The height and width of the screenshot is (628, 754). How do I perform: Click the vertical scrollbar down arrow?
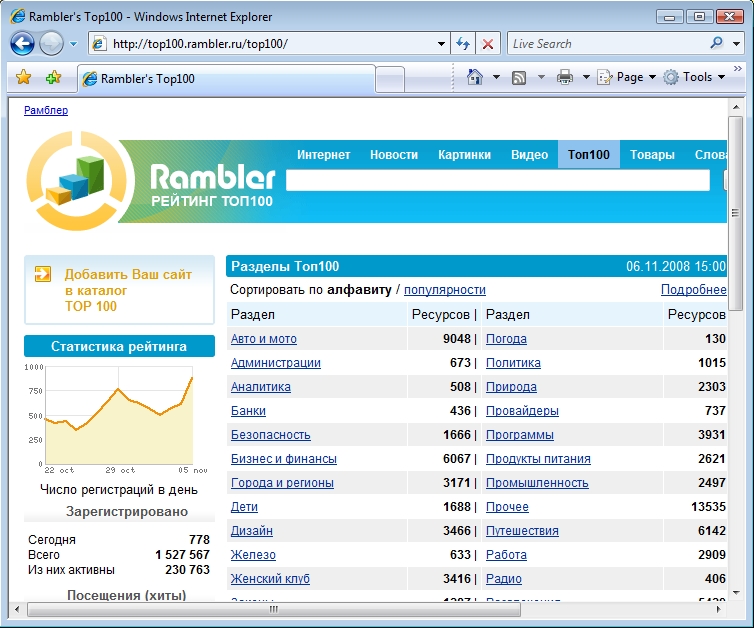pyautogui.click(x=736, y=593)
